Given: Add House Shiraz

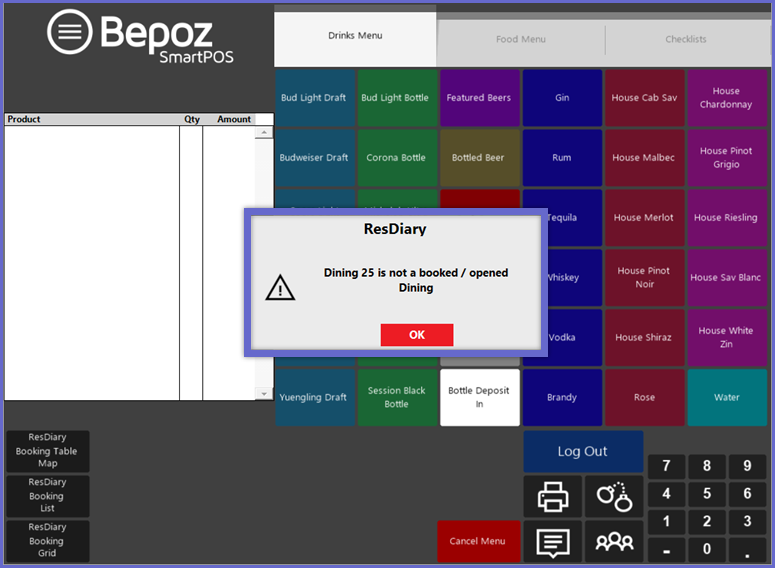Looking at the screenshot, I should 645,338.
